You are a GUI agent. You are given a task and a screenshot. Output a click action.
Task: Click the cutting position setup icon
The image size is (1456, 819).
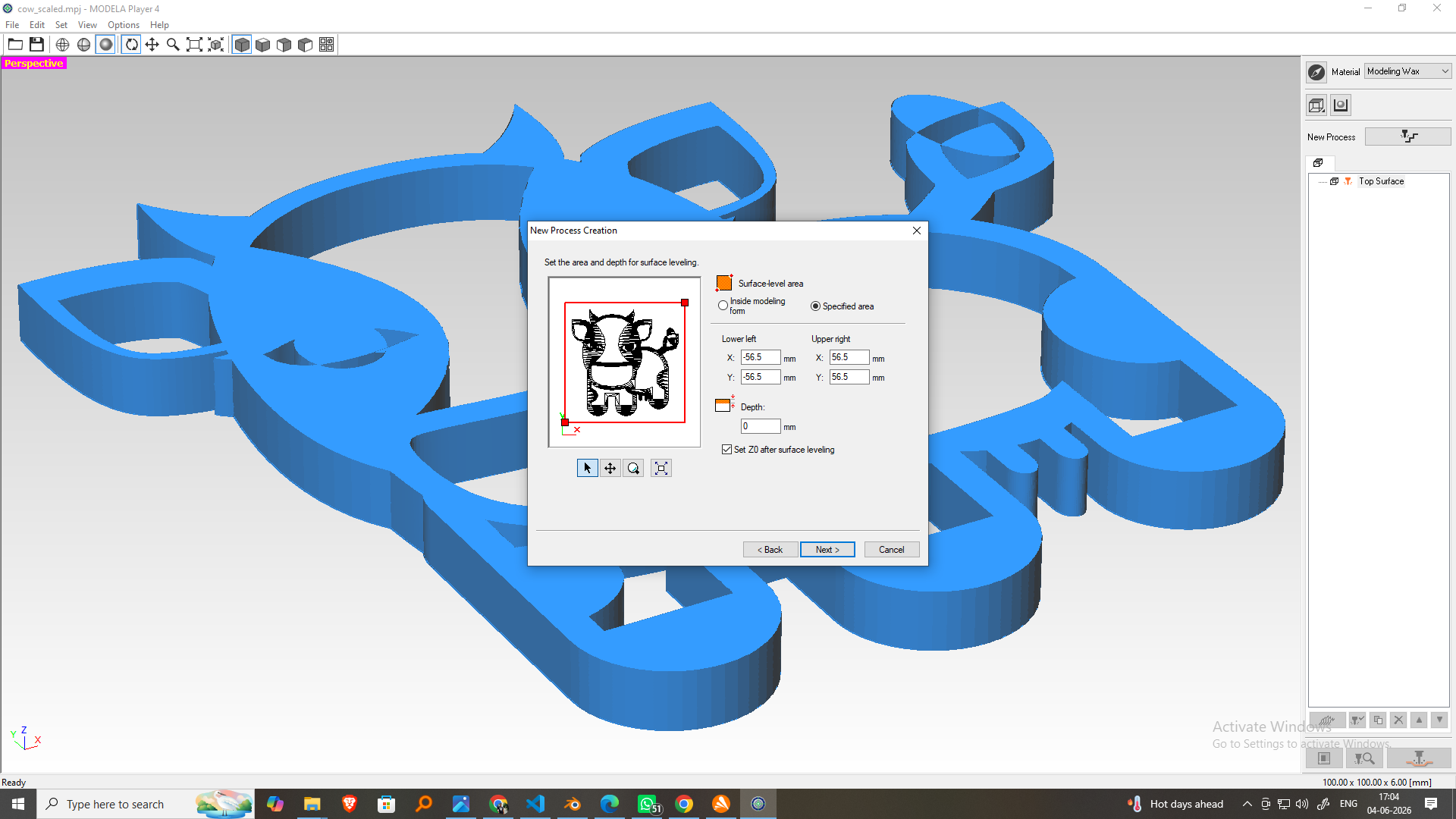click(x=1324, y=758)
